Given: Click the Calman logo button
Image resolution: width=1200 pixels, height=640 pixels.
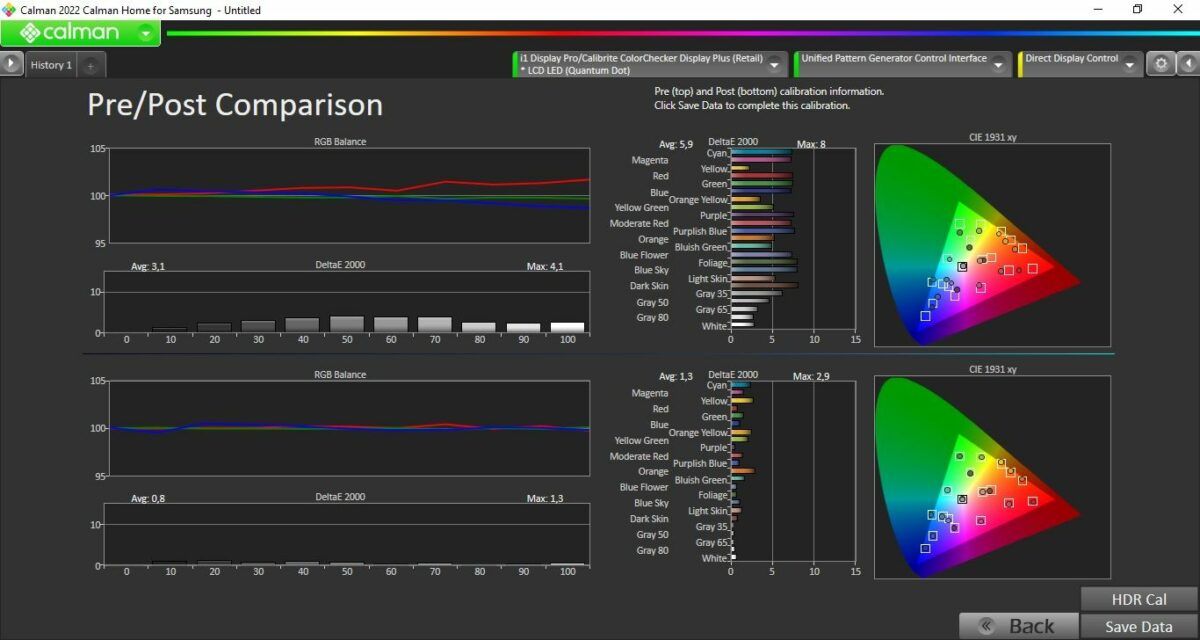Looking at the screenshot, I should click(x=70, y=33).
